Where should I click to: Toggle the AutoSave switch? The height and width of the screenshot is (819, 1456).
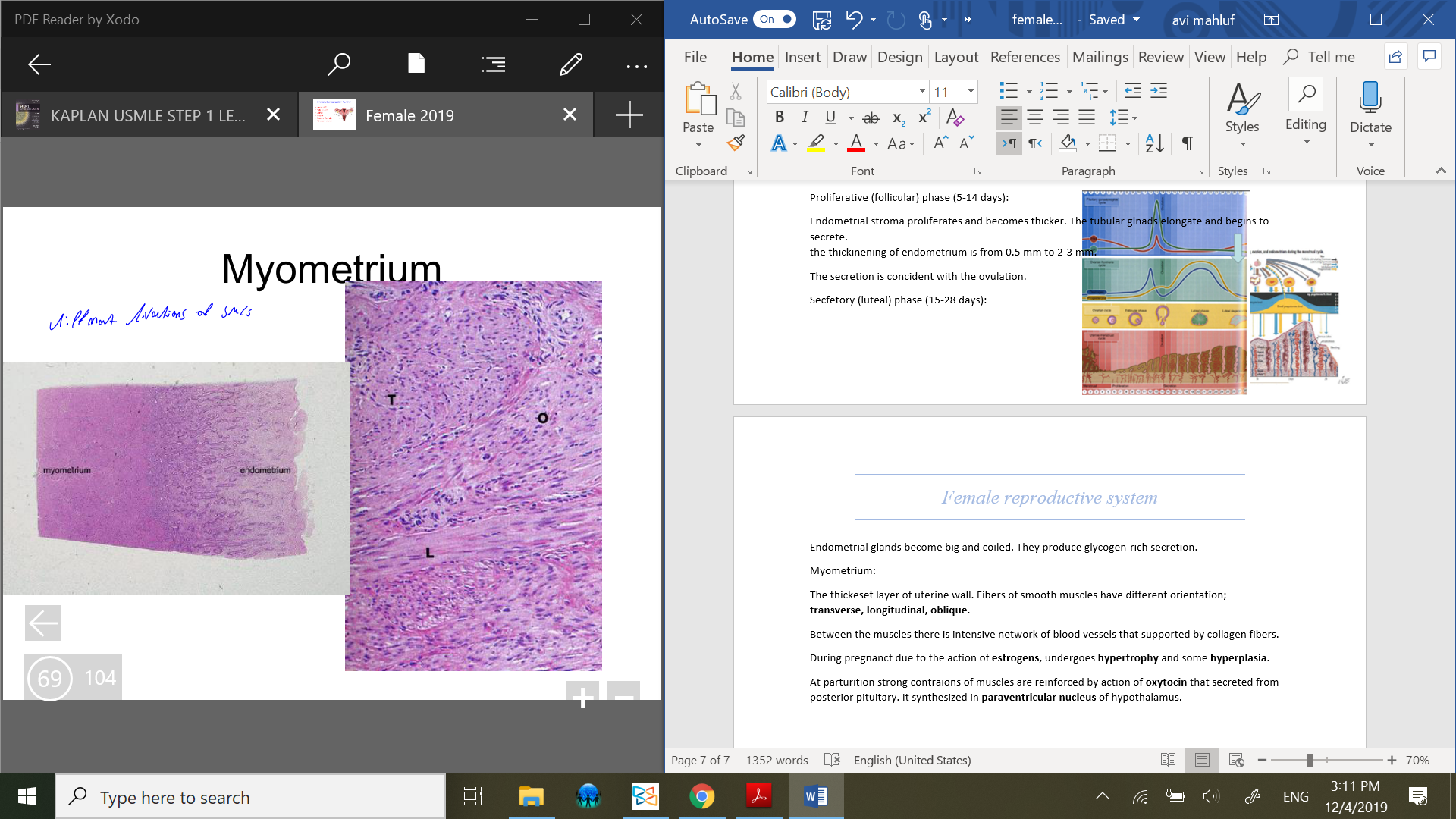tap(774, 20)
